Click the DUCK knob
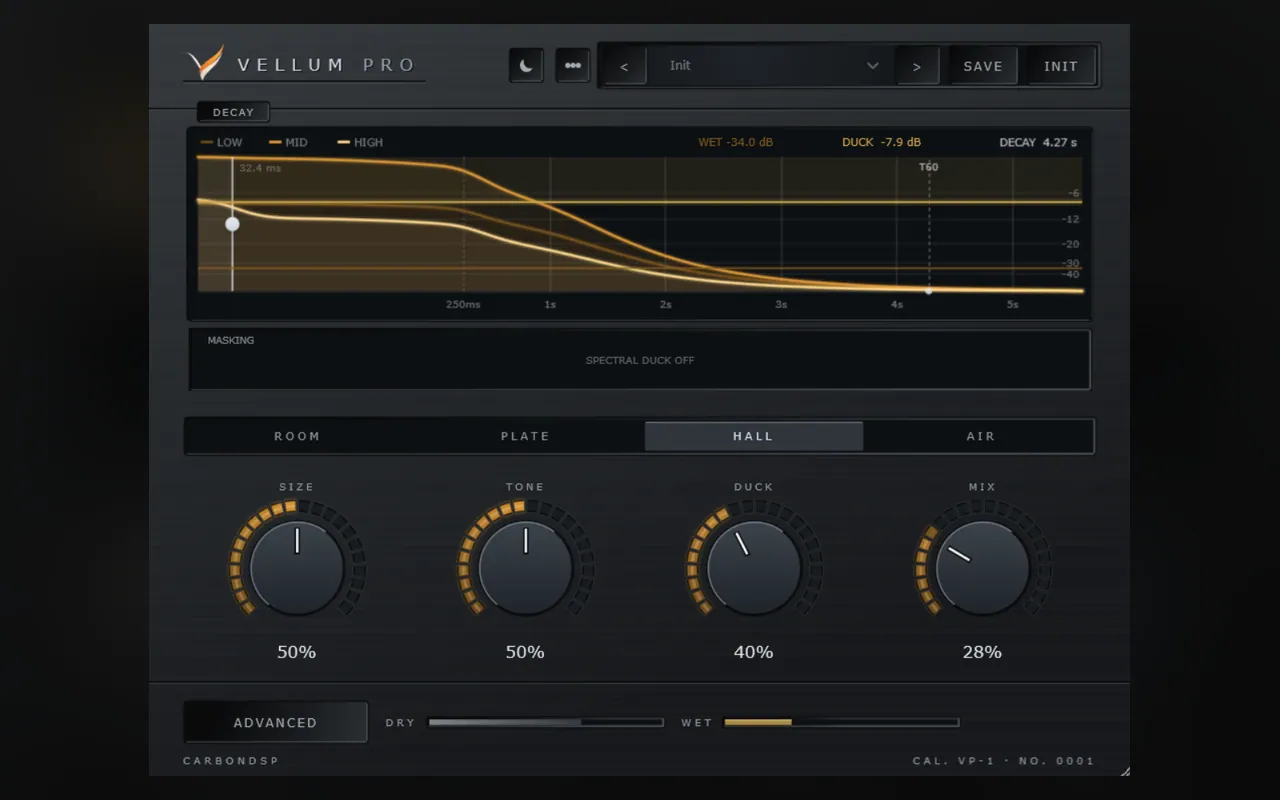Screen dimensions: 1280x800 754,568
